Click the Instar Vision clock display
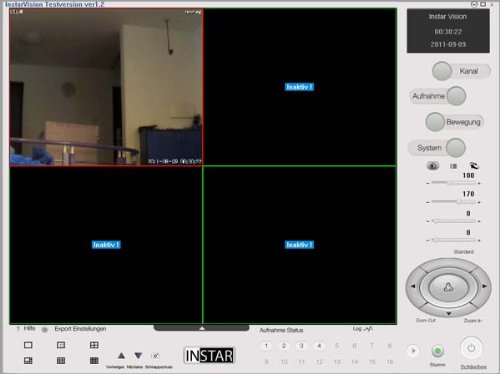The width and height of the screenshot is (500, 374). pyautogui.click(x=448, y=31)
